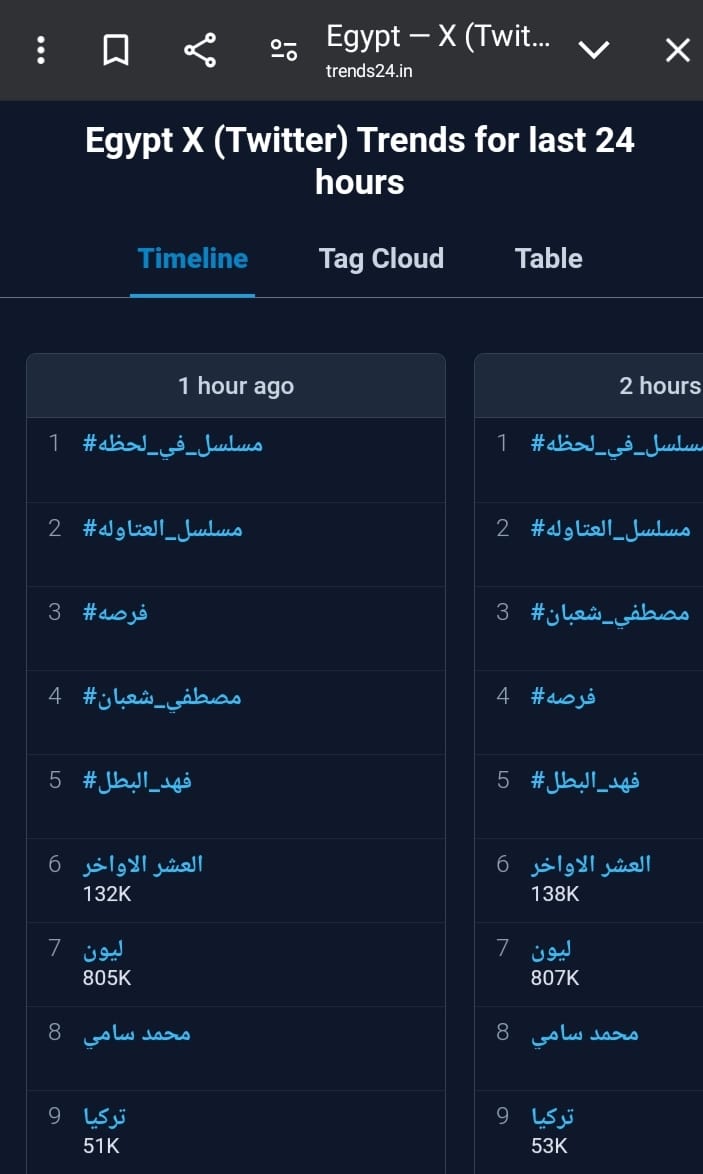Open محمد سامي trend in first column
This screenshot has height=1174, width=703.
pyautogui.click(x=137, y=1033)
